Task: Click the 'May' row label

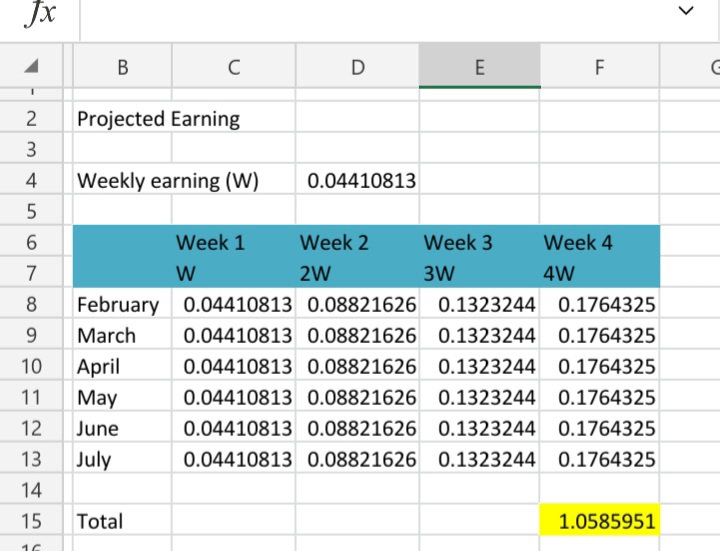Action: [x=122, y=397]
